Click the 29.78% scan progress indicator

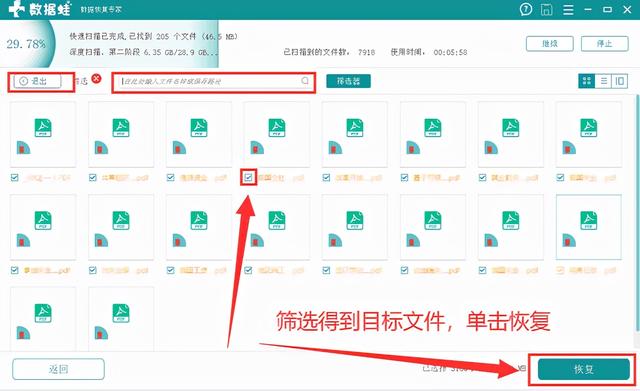(x=26, y=44)
